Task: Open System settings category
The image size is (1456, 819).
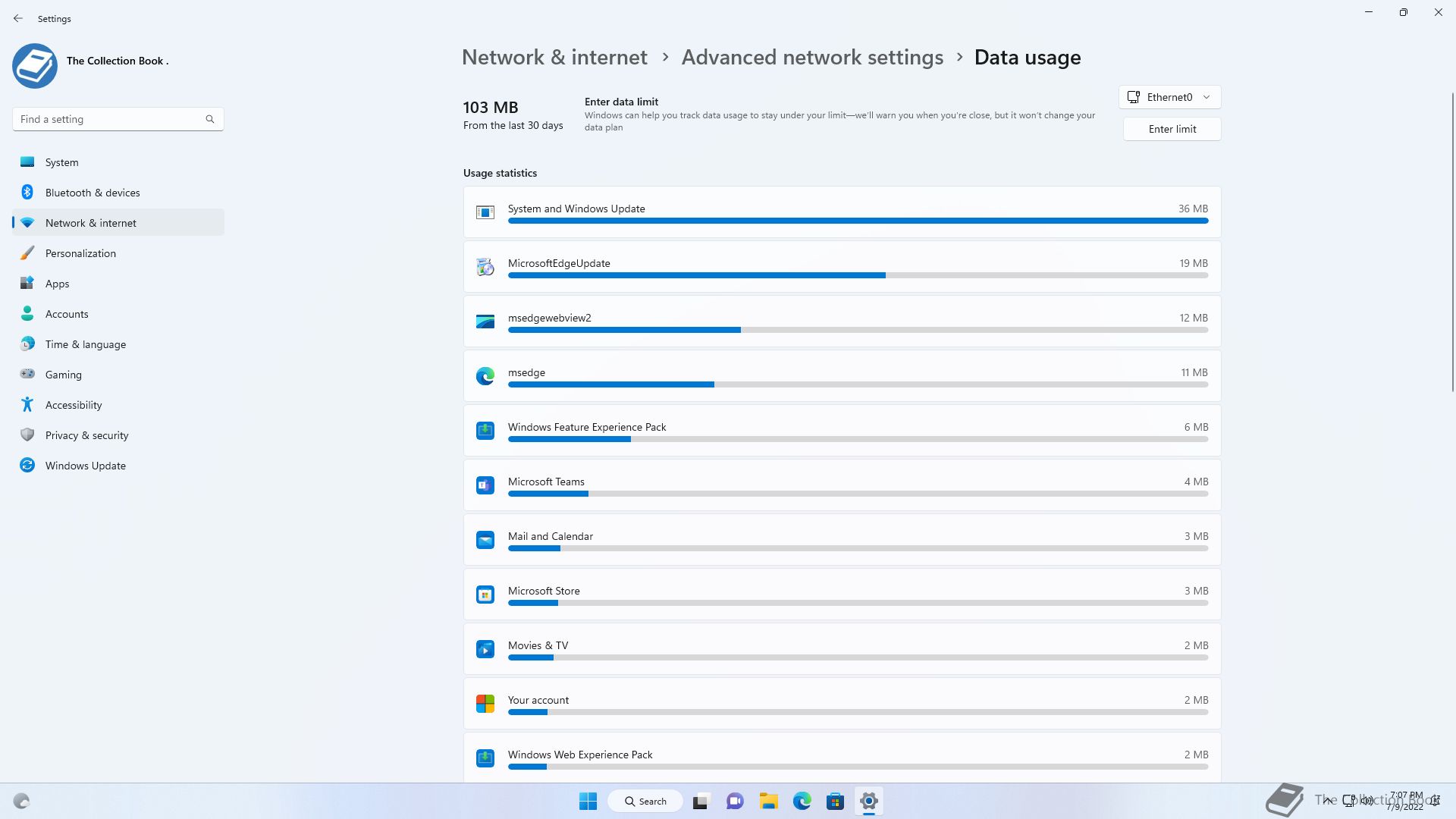Action: tap(118, 162)
